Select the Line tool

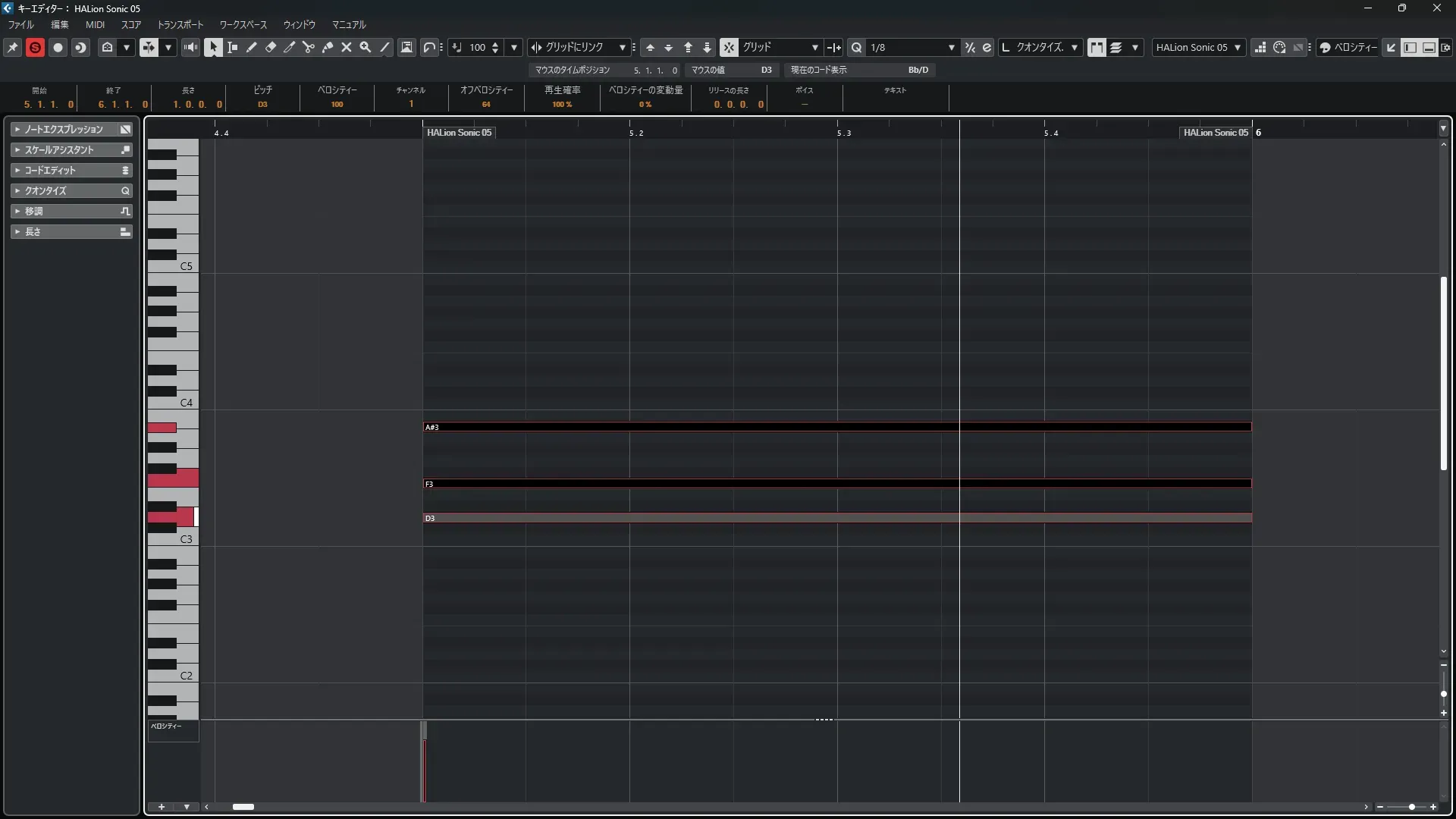(384, 47)
